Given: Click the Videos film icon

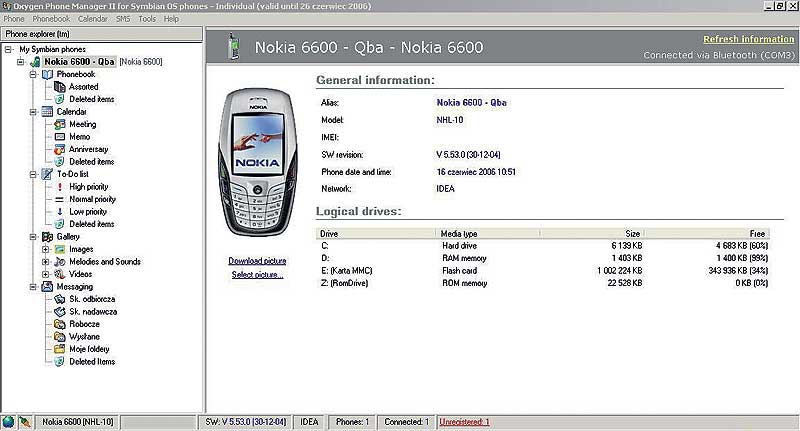Looking at the screenshot, I should [60, 274].
